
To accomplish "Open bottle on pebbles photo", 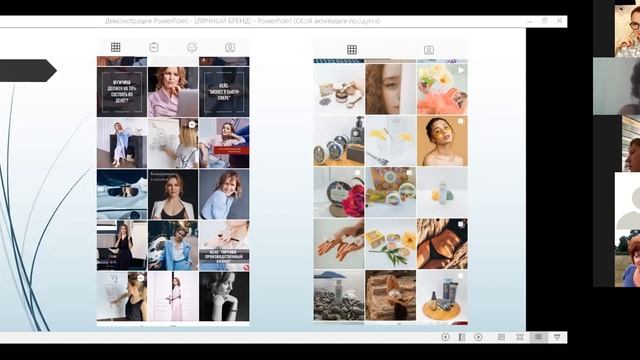I will point(339,295).
